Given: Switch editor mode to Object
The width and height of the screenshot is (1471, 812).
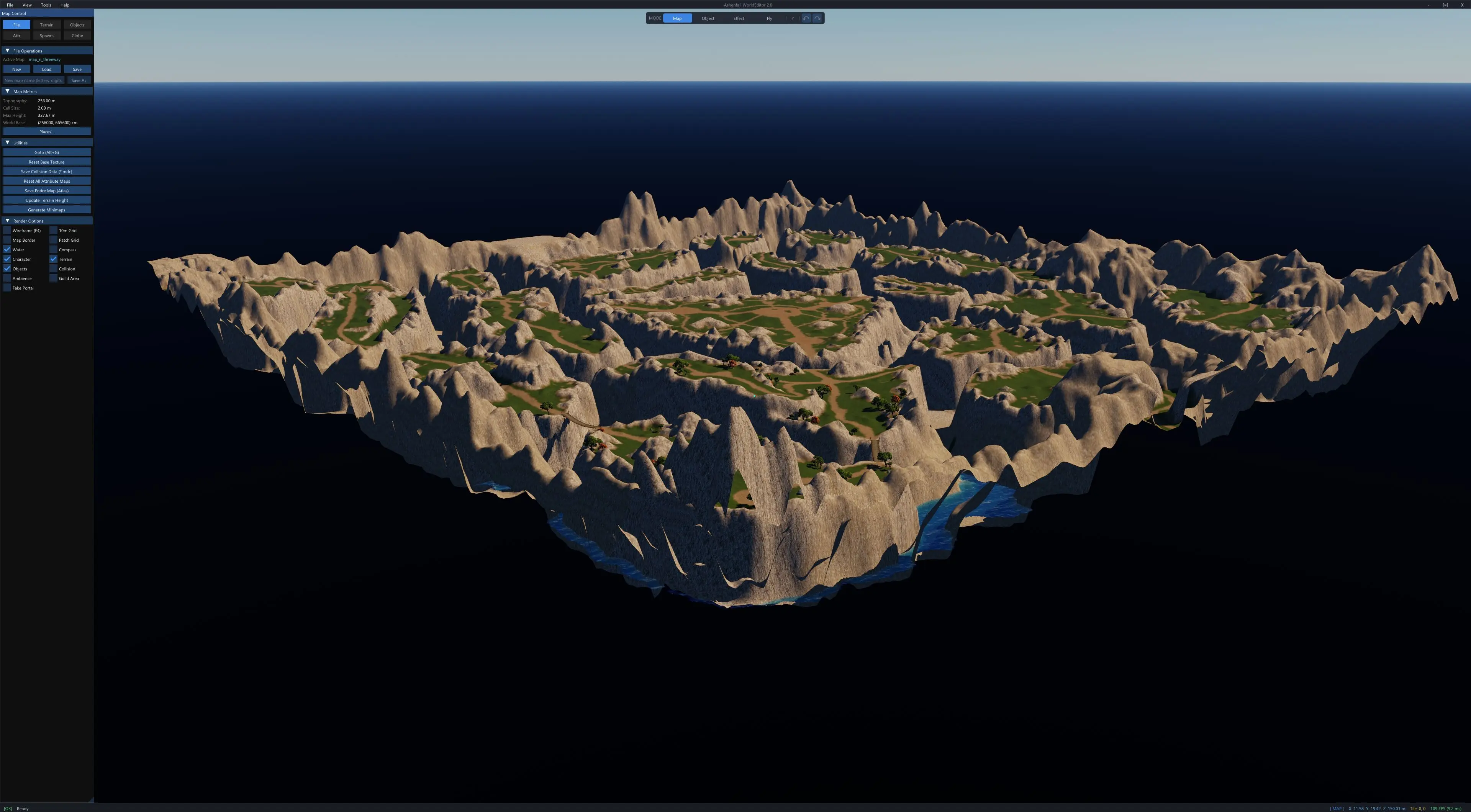Looking at the screenshot, I should pyautogui.click(x=708, y=18).
